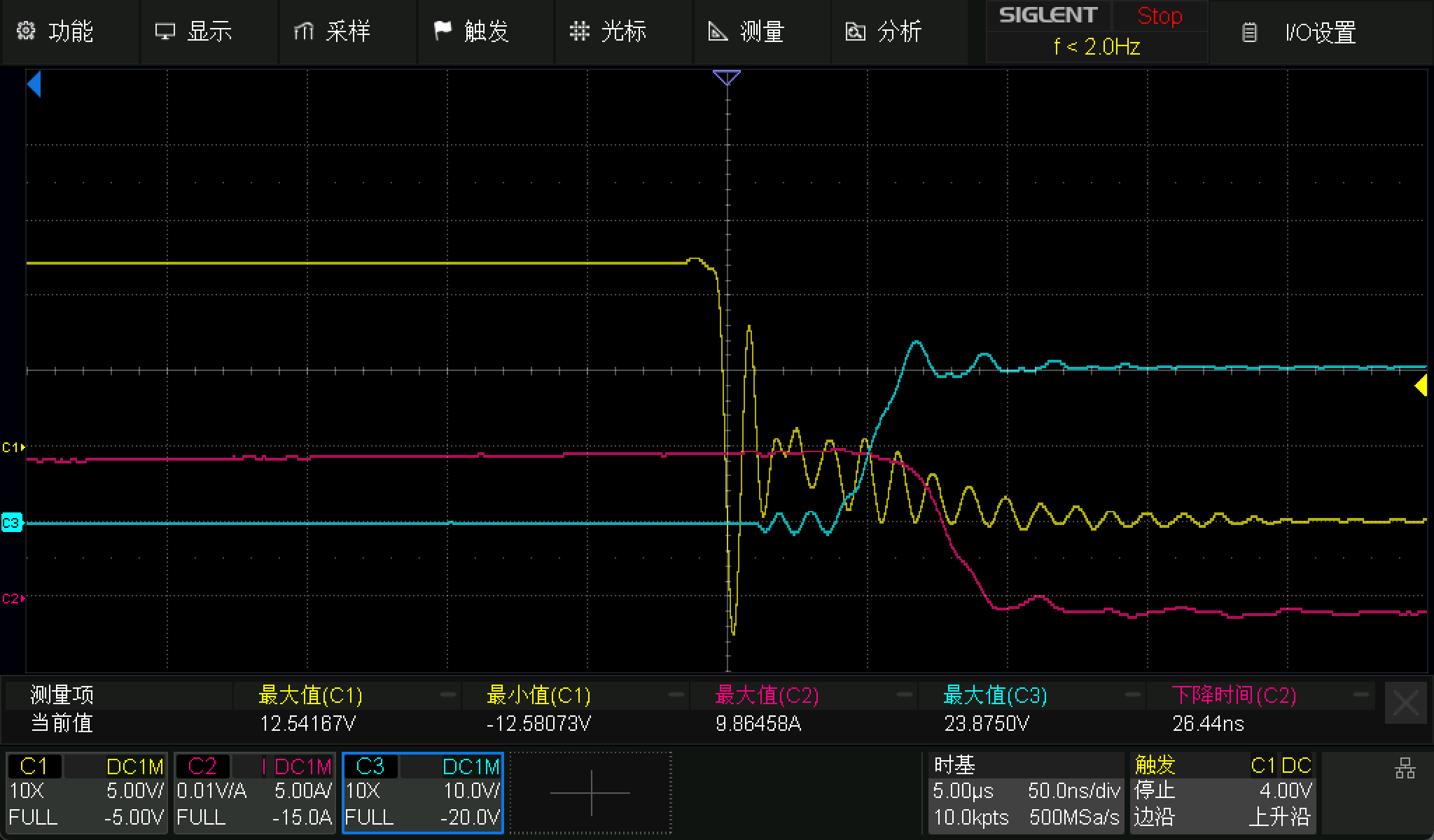Remove the 最大值(C1) measurement
1434x840 pixels.
coord(447,695)
